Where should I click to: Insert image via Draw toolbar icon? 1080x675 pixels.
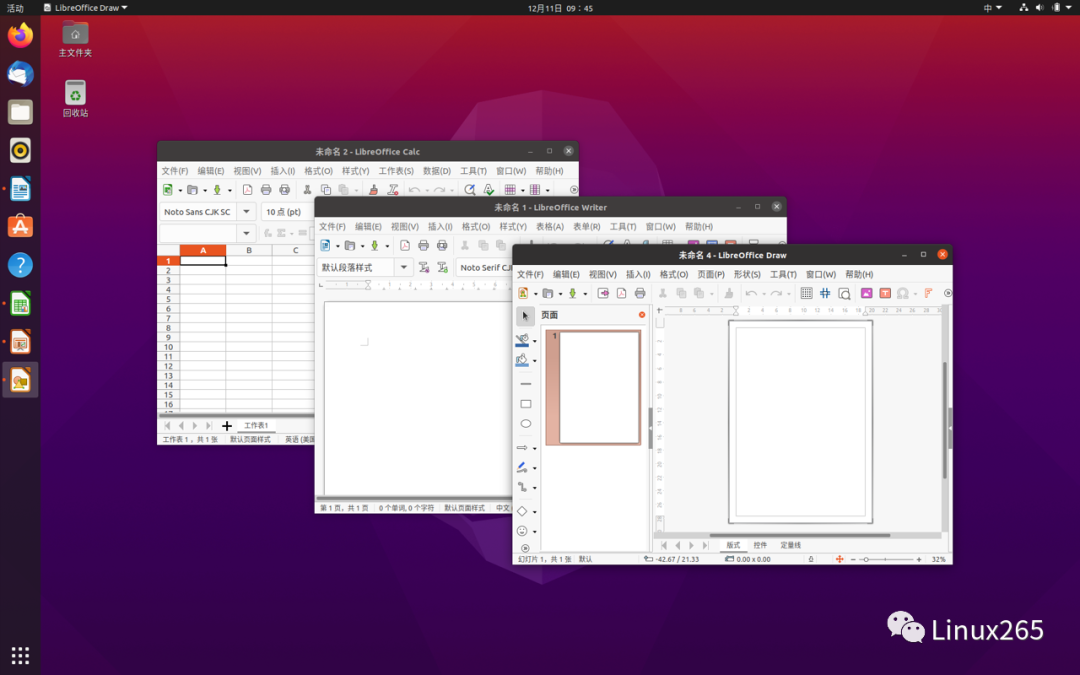pyautogui.click(x=866, y=293)
